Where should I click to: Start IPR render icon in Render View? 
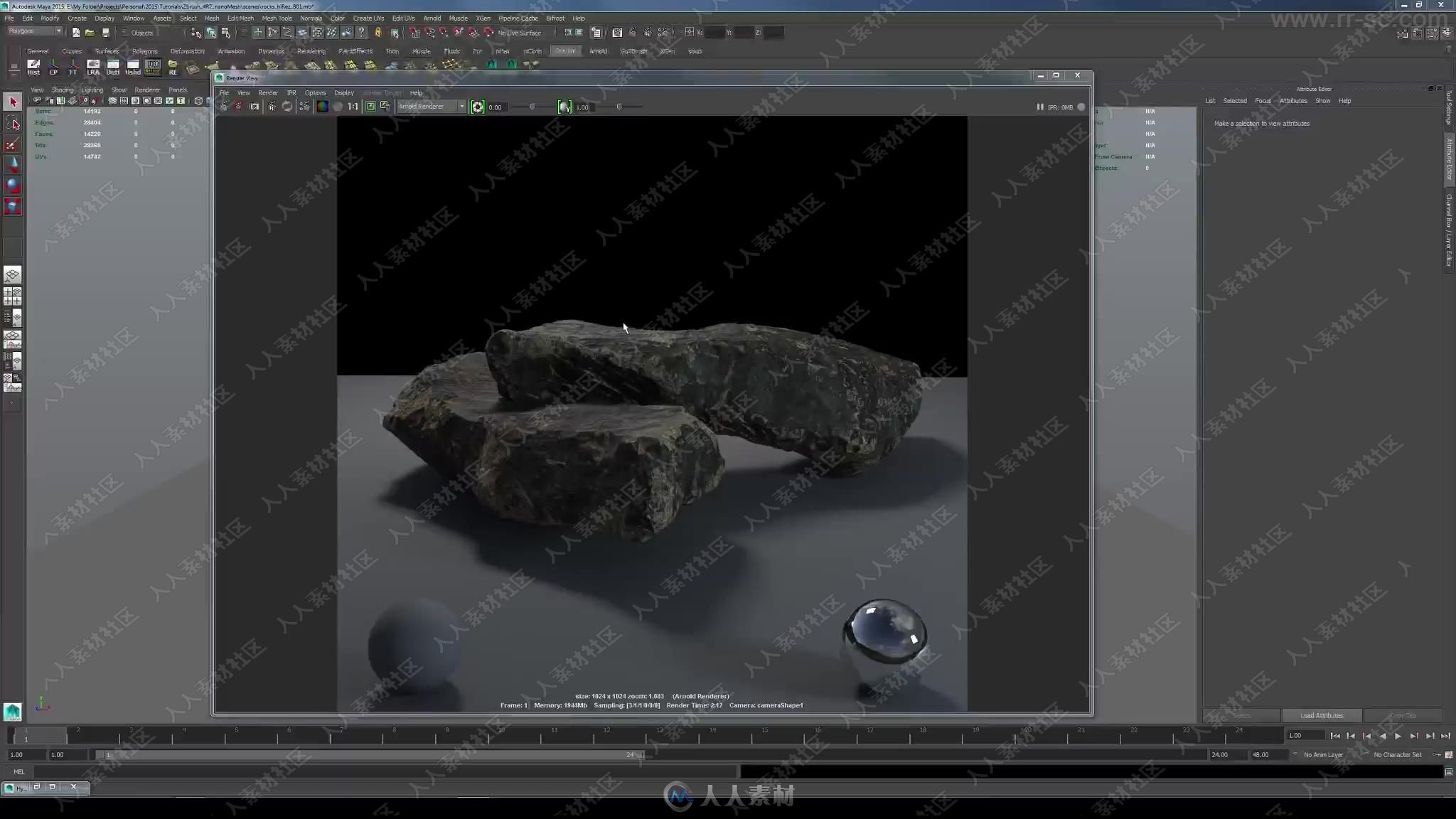pos(272,107)
